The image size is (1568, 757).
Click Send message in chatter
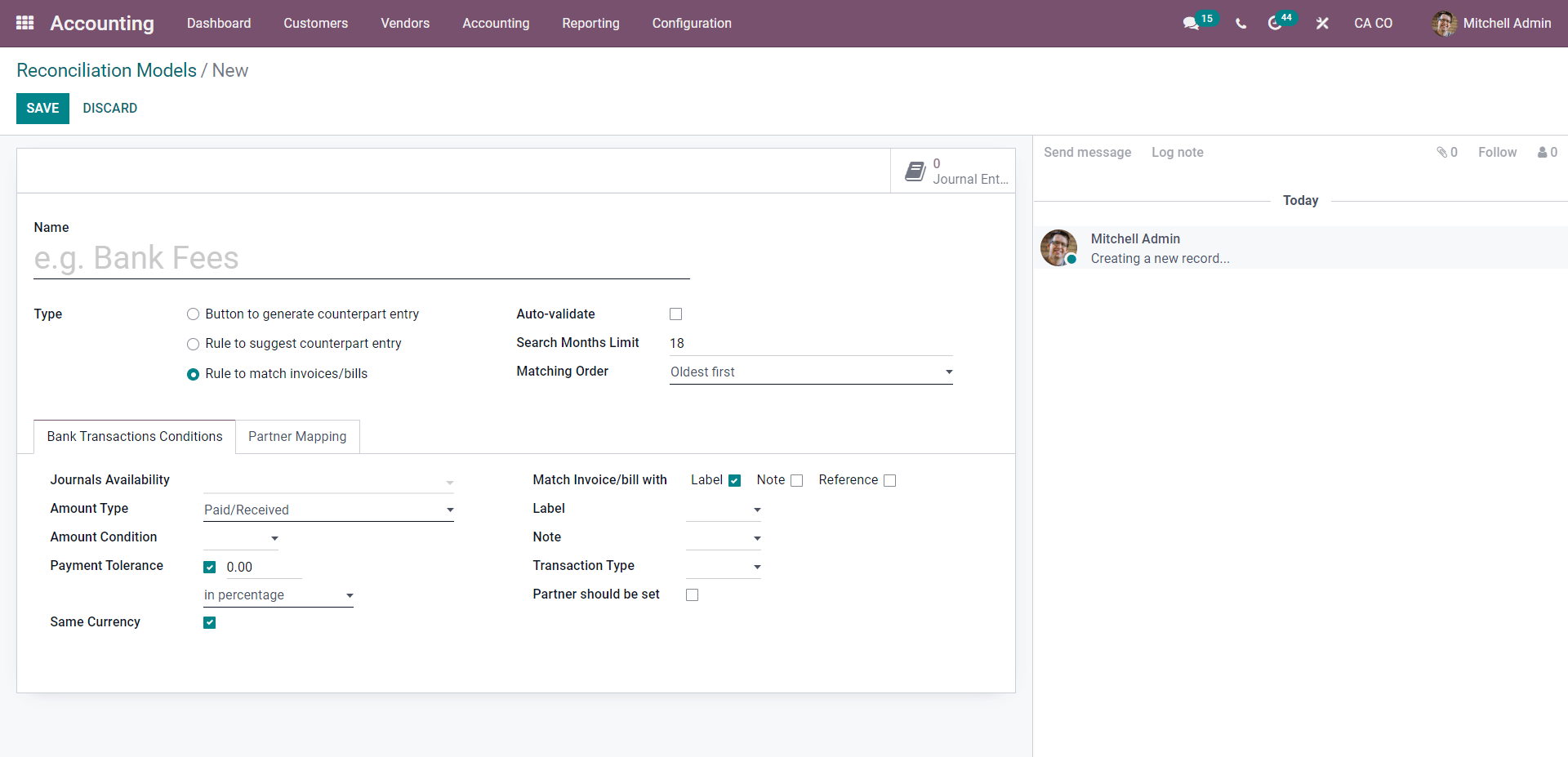[1087, 152]
